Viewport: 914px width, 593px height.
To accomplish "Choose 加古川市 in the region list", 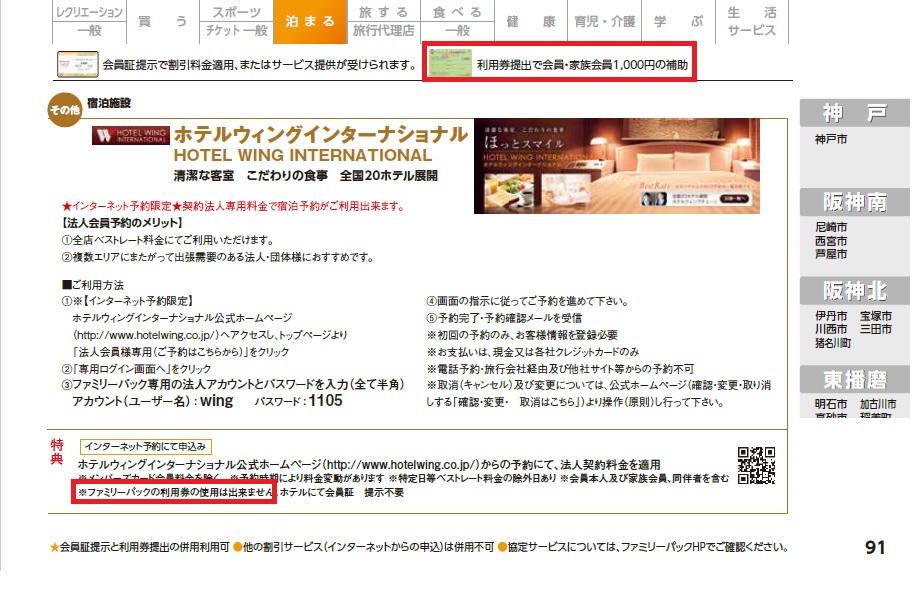I will 878,404.
